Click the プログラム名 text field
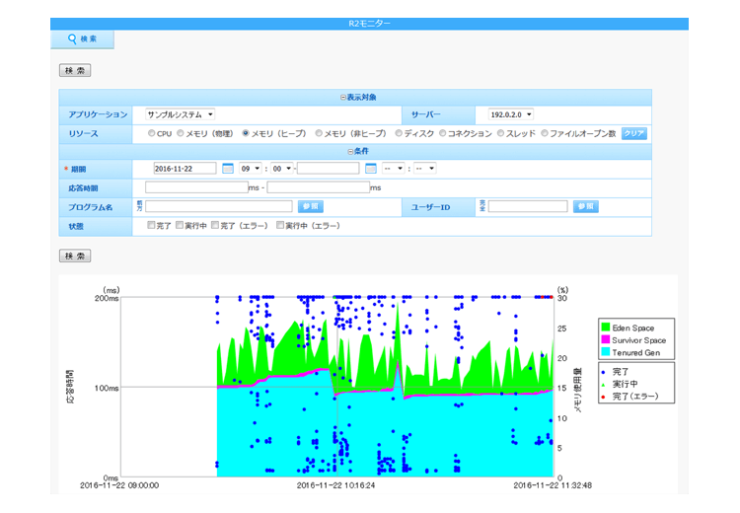Screen dimensions: 740x513 [219, 206]
